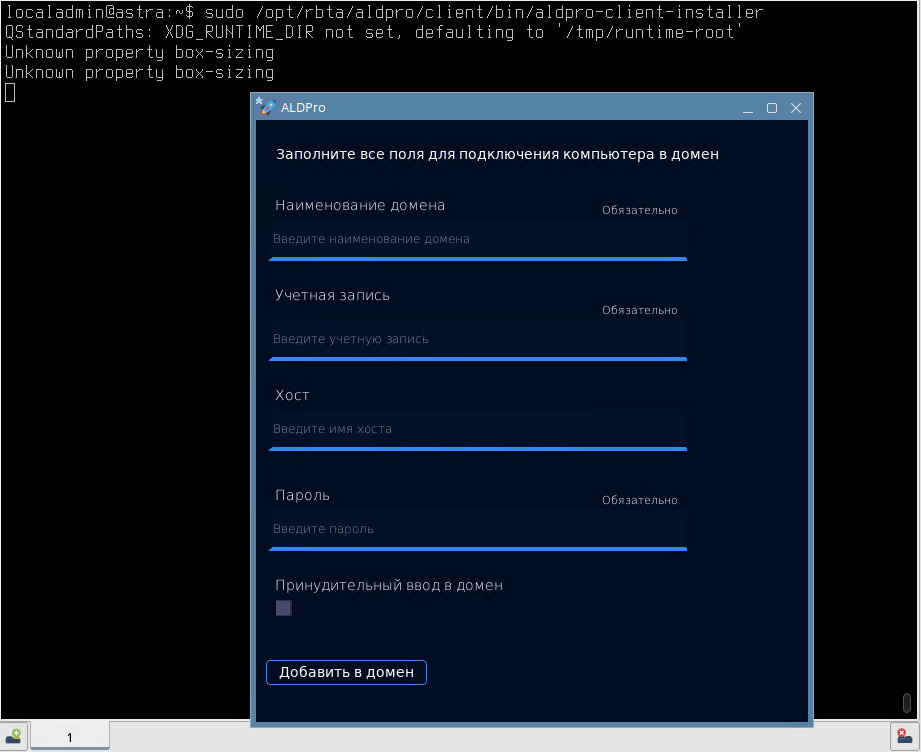Click 'Принудительный ввод в домен' label
This screenshot has width=921, height=752.
[x=389, y=586]
